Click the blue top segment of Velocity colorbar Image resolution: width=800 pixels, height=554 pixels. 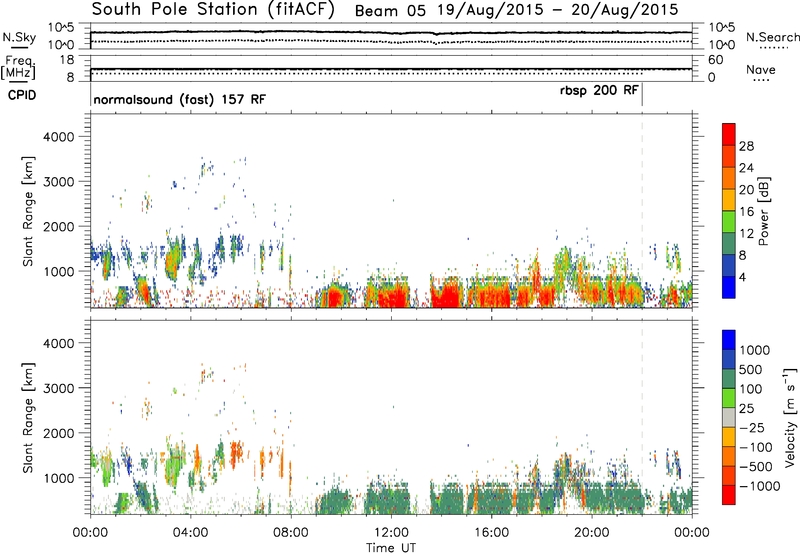click(729, 340)
